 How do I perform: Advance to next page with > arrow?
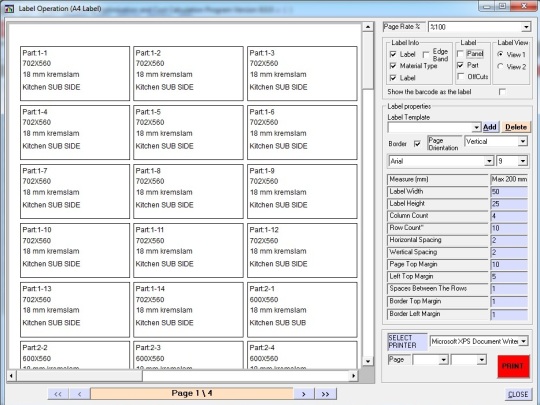pyautogui.click(x=303, y=394)
